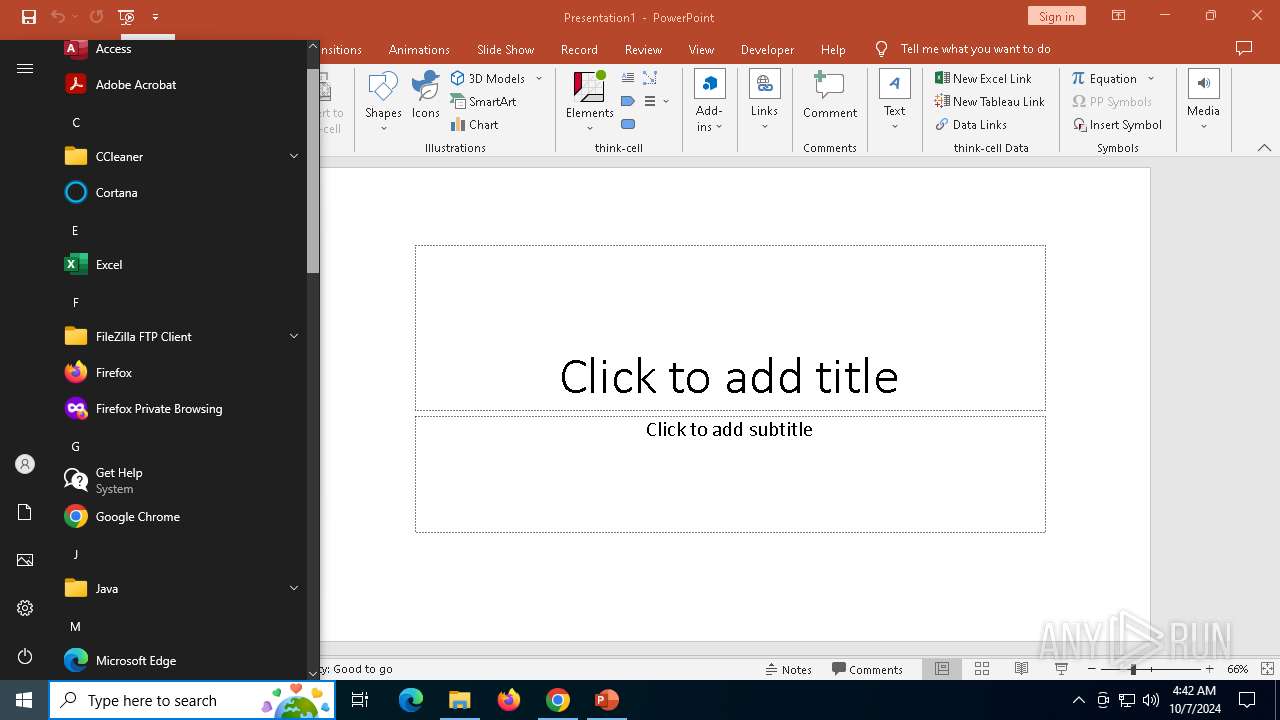Open File Explorer from the taskbar

click(459, 700)
